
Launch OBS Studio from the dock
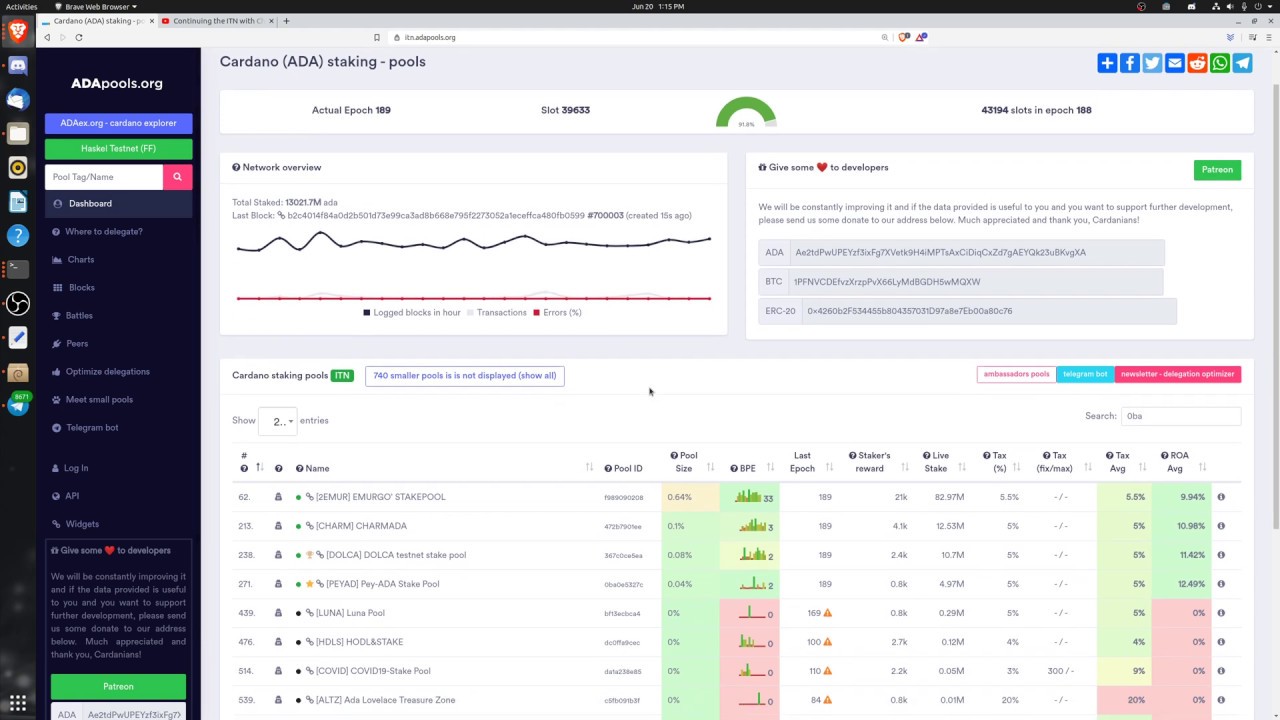click(18, 303)
